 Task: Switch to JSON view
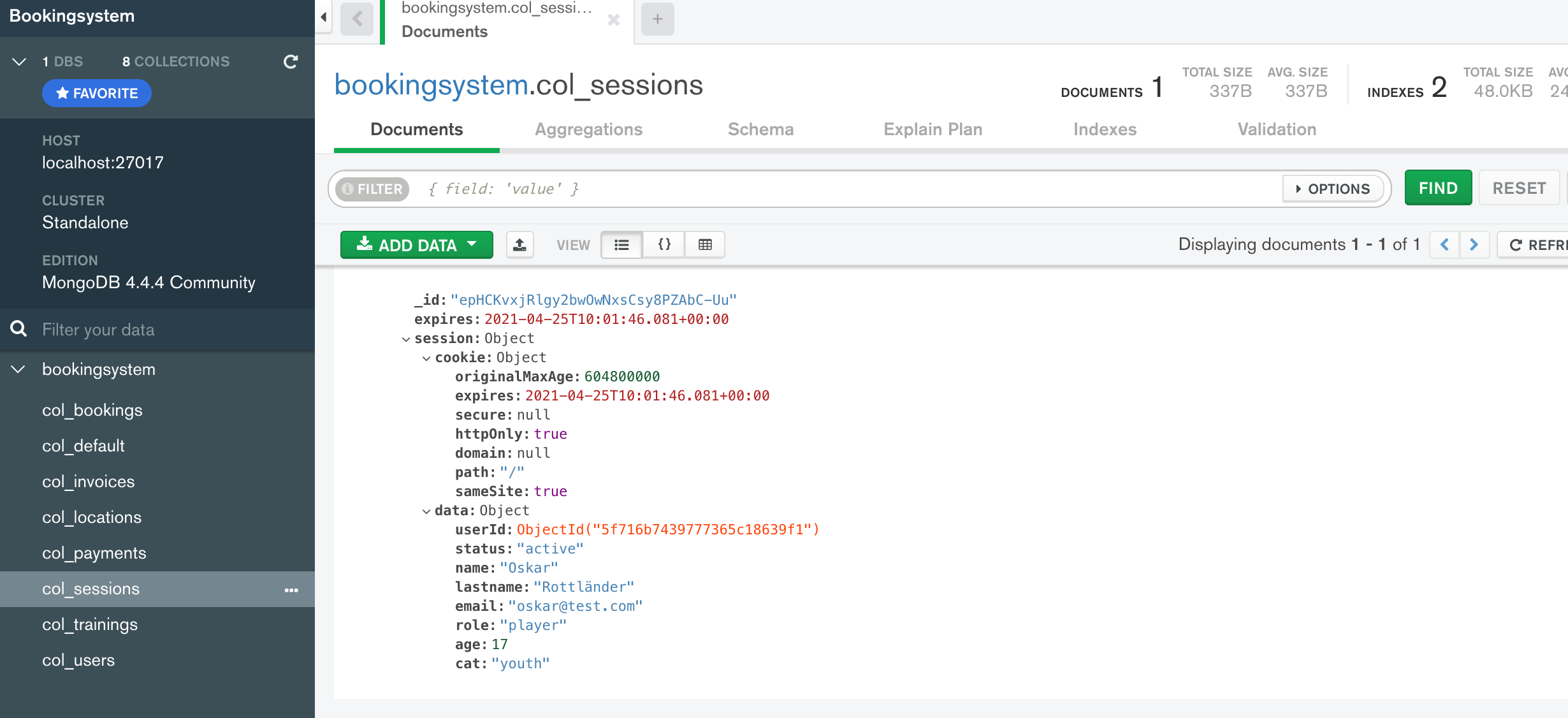point(664,245)
